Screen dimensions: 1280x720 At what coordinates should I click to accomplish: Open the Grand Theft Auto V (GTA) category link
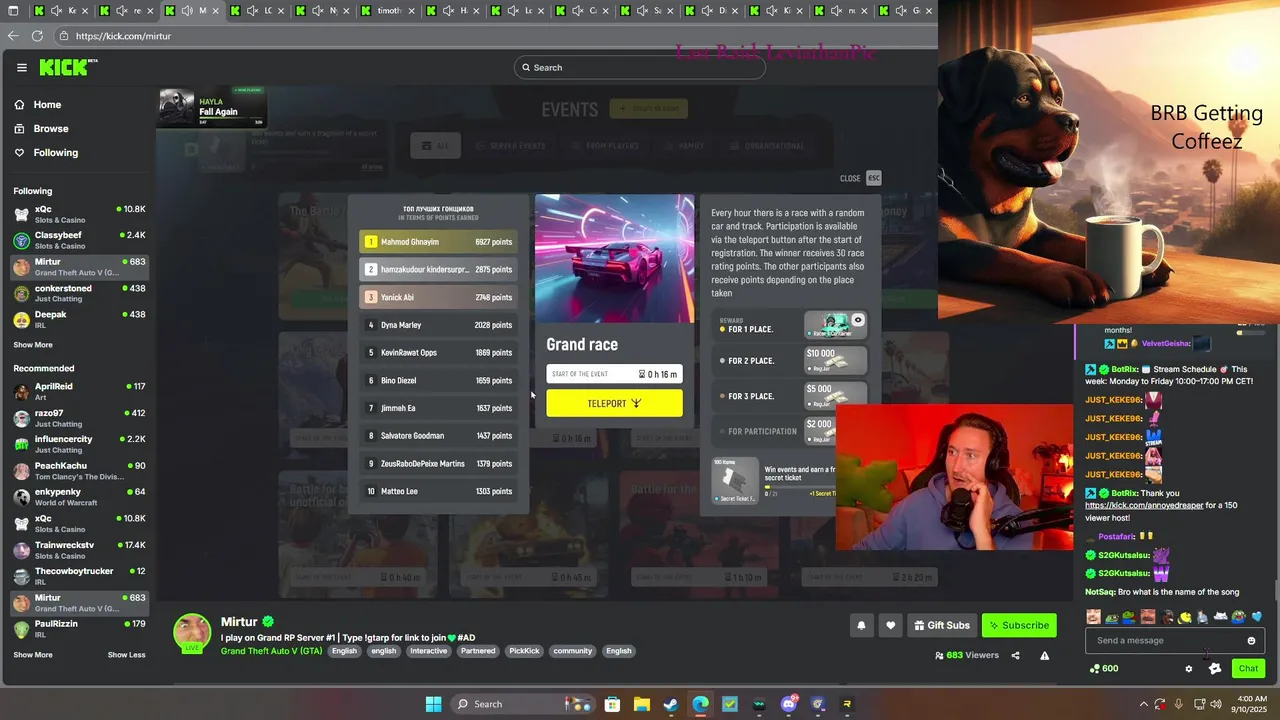tap(271, 651)
